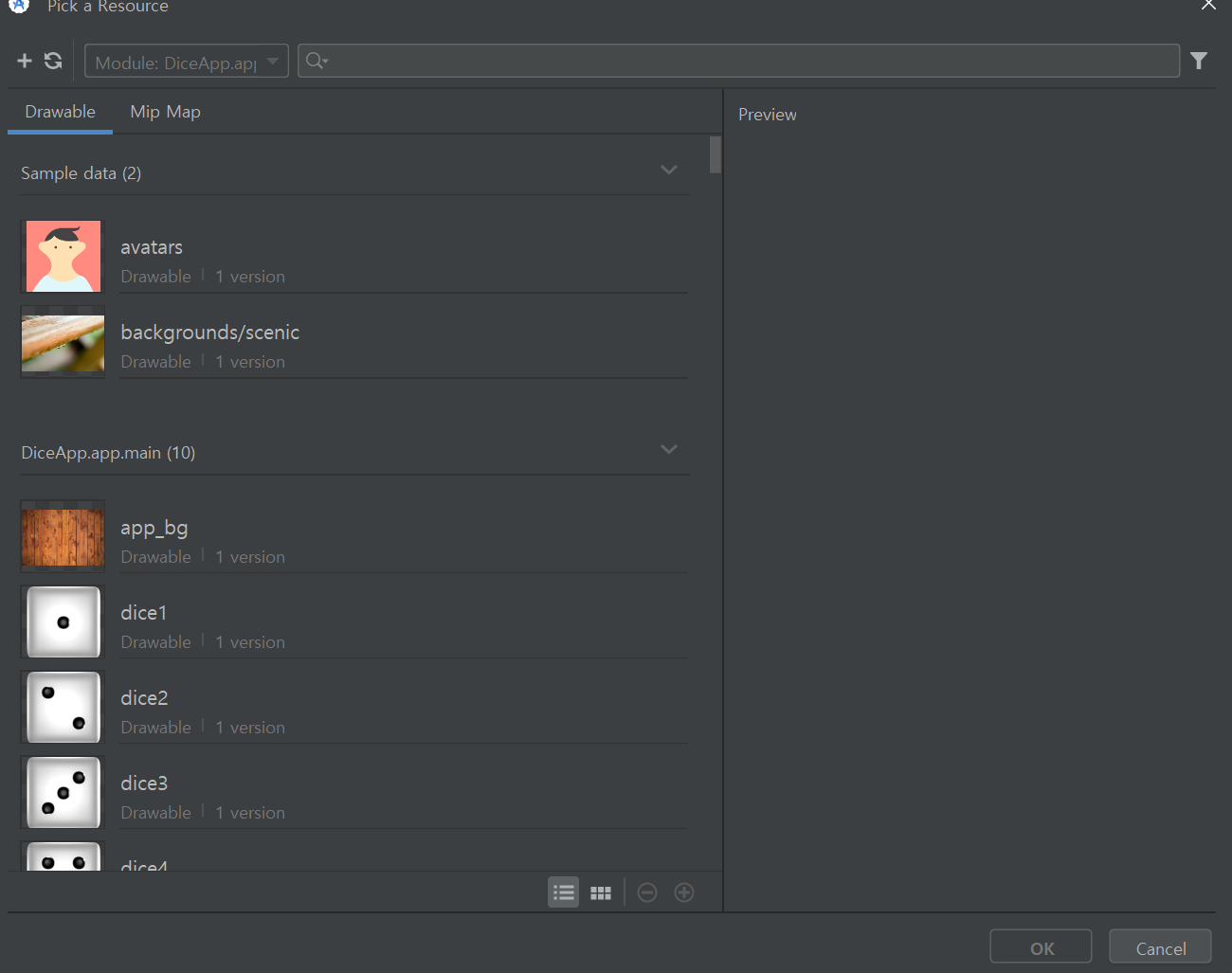Select the avatars thumbnail
The image size is (1232, 973).
click(x=63, y=256)
